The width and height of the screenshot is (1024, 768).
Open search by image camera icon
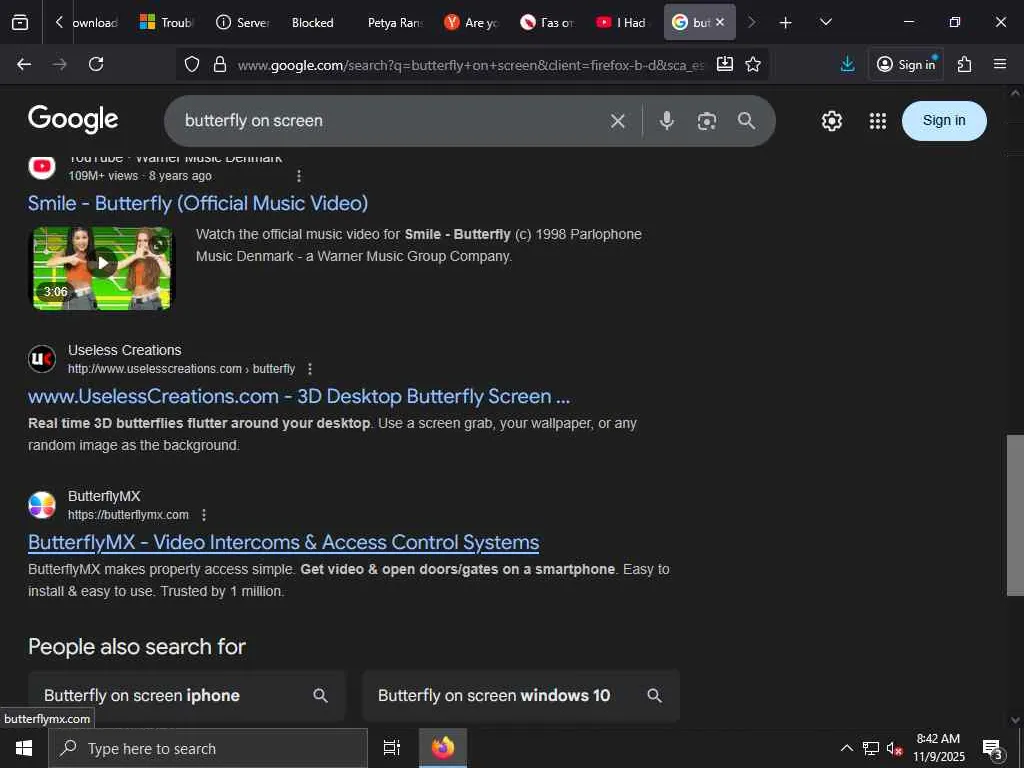click(707, 121)
